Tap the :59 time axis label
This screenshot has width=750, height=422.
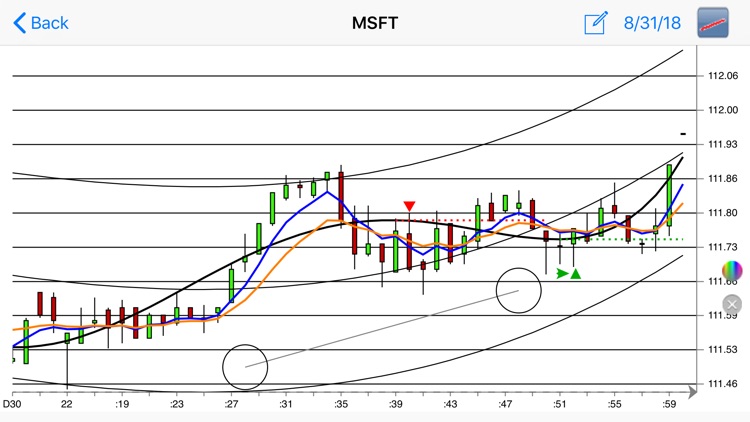coord(669,404)
